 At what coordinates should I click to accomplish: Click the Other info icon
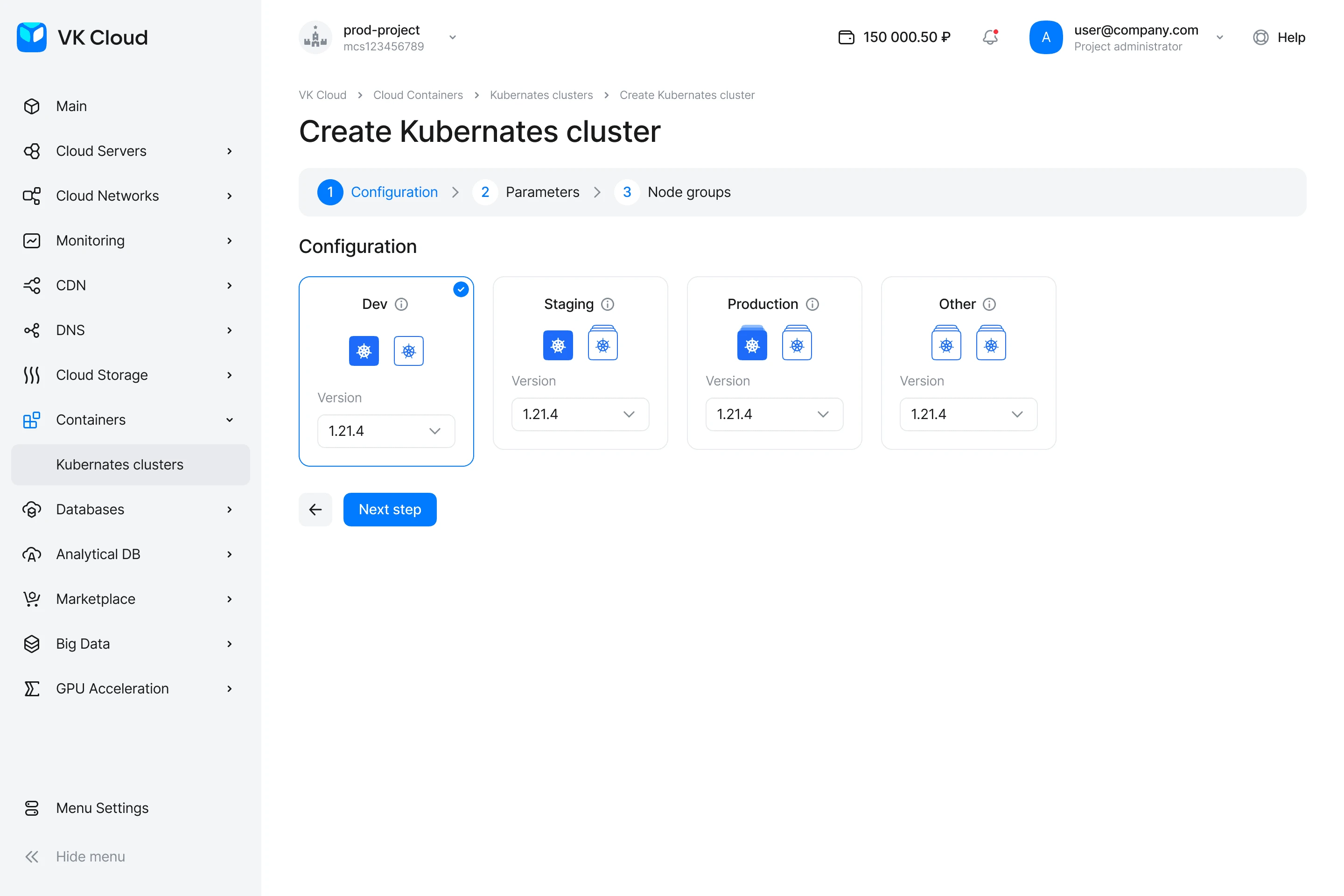990,304
